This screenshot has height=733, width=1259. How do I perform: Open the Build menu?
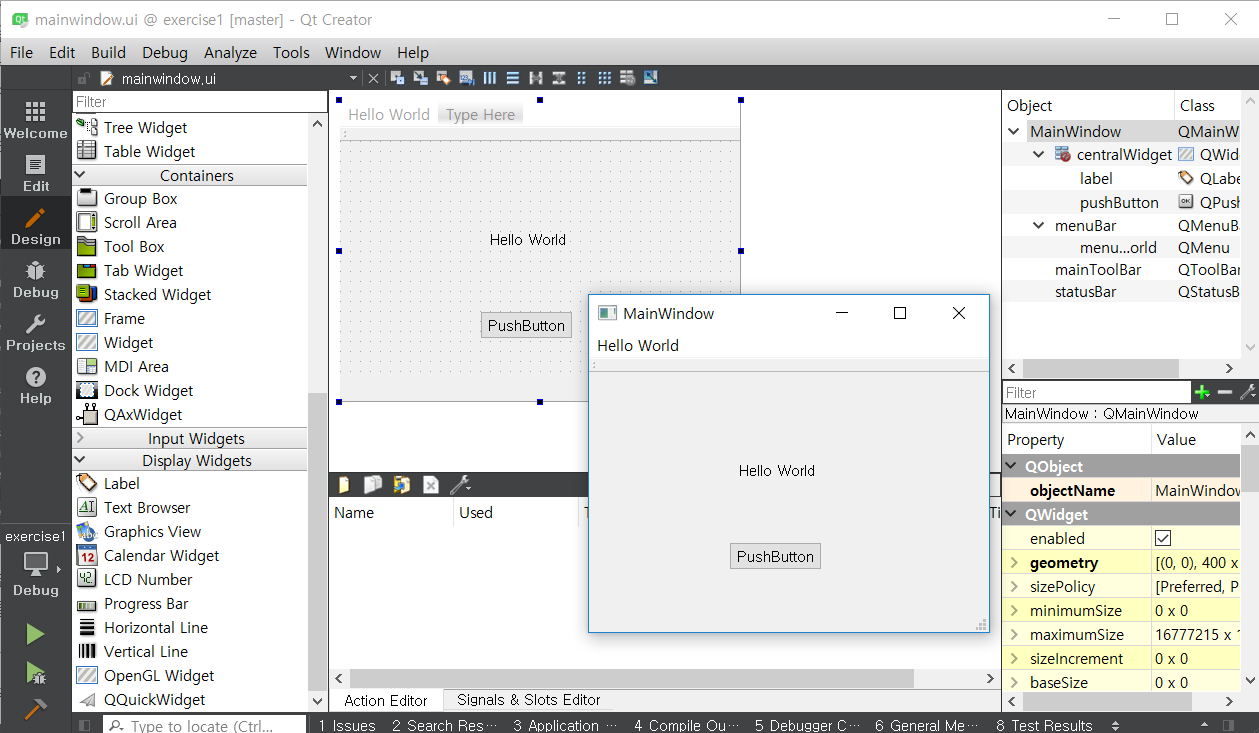click(x=108, y=53)
